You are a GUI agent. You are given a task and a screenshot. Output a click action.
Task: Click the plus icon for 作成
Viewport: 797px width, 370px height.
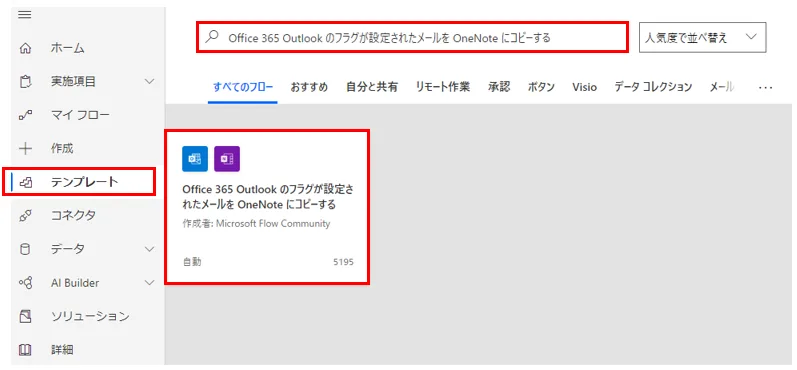25,148
